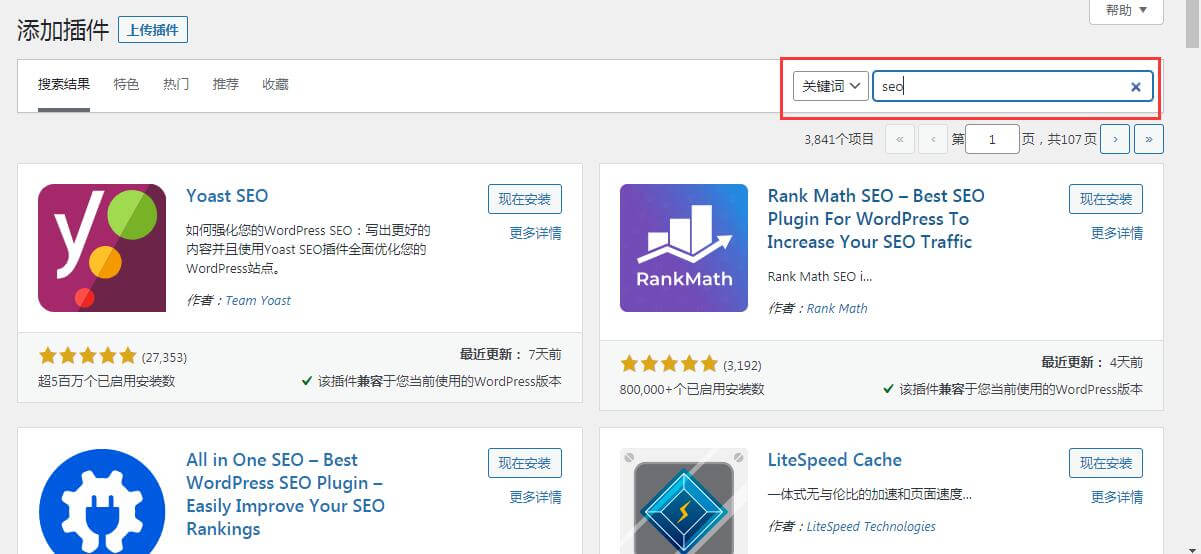Install Yoast SEO with 现在安装
The height and width of the screenshot is (554, 1201).
525,199
